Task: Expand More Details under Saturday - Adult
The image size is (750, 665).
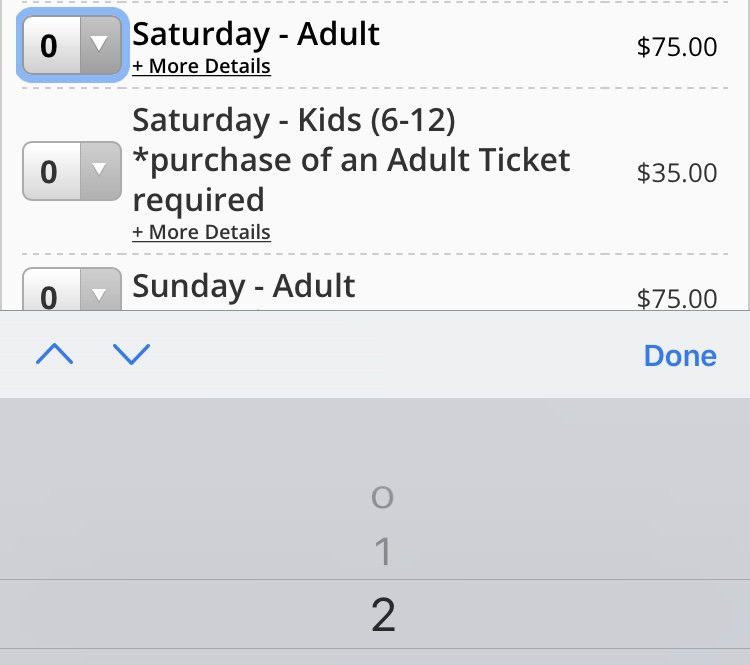Action: pyautogui.click(x=201, y=67)
